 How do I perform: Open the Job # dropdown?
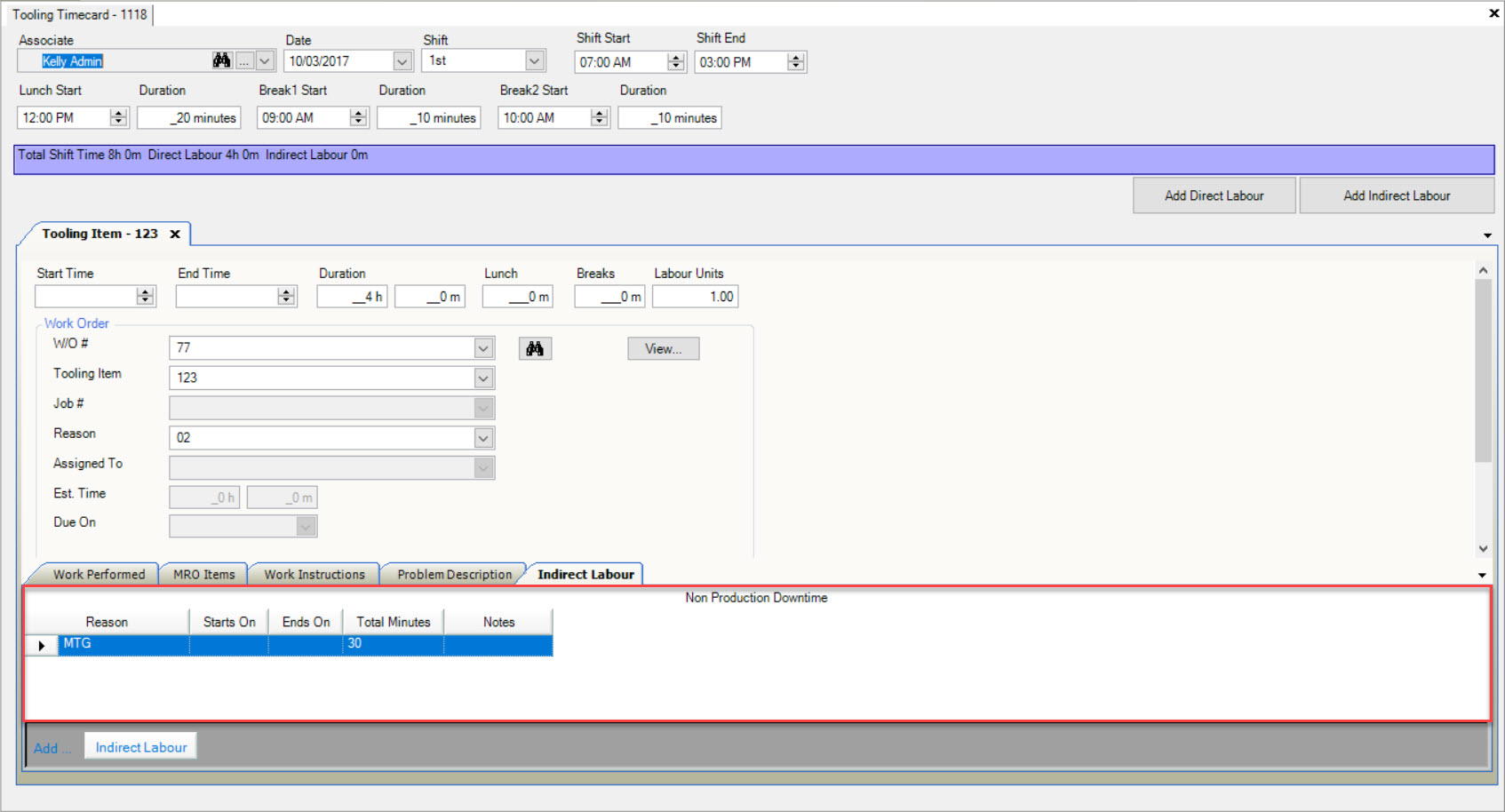click(x=483, y=408)
